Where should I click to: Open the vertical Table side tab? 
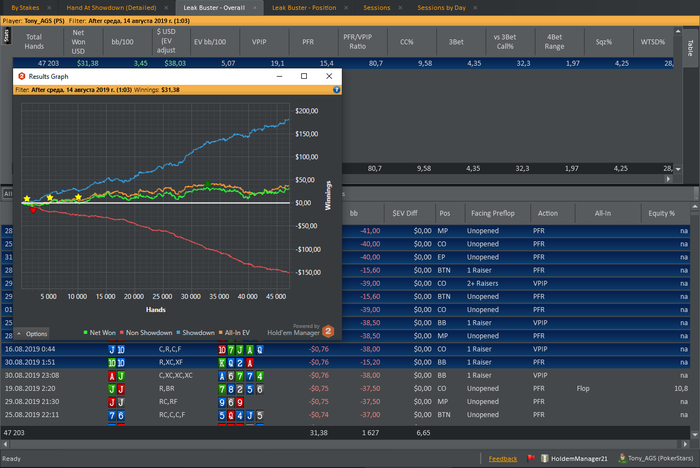coord(690,47)
